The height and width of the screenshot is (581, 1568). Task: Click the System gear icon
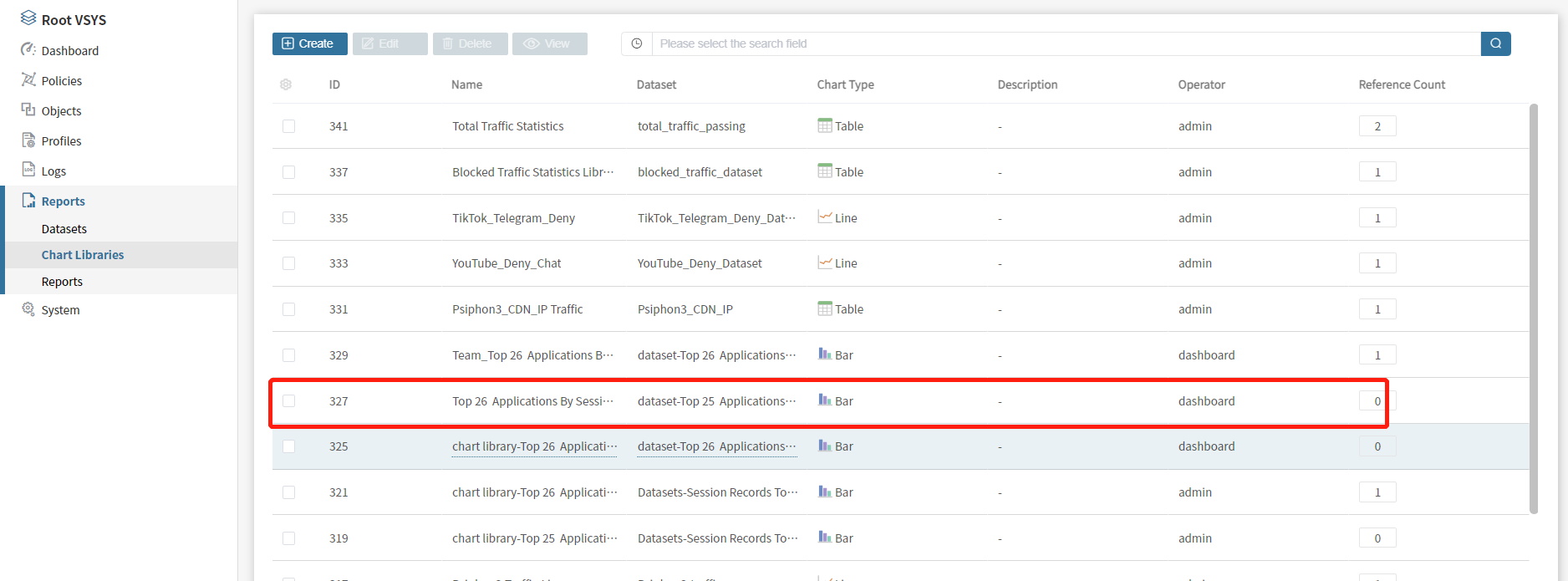point(28,309)
